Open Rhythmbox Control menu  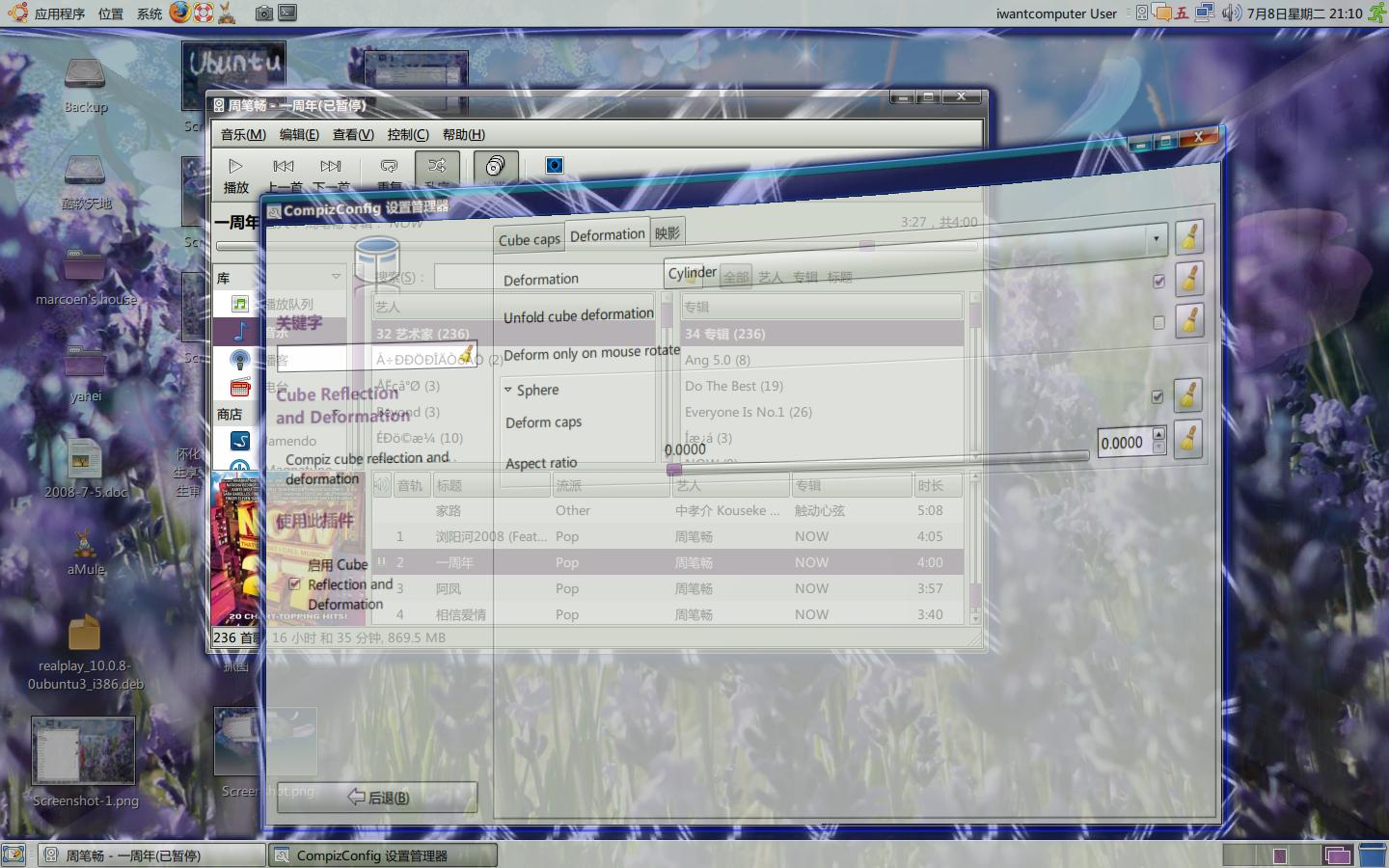pos(408,134)
